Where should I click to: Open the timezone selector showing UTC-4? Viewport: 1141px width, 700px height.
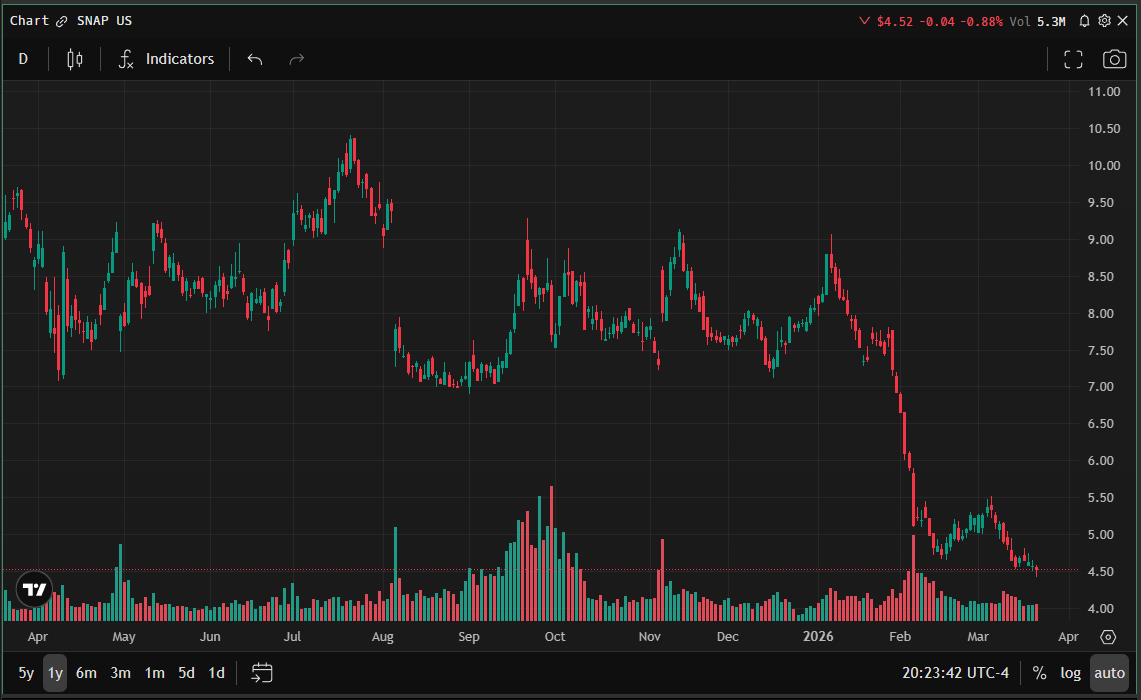(x=955, y=673)
